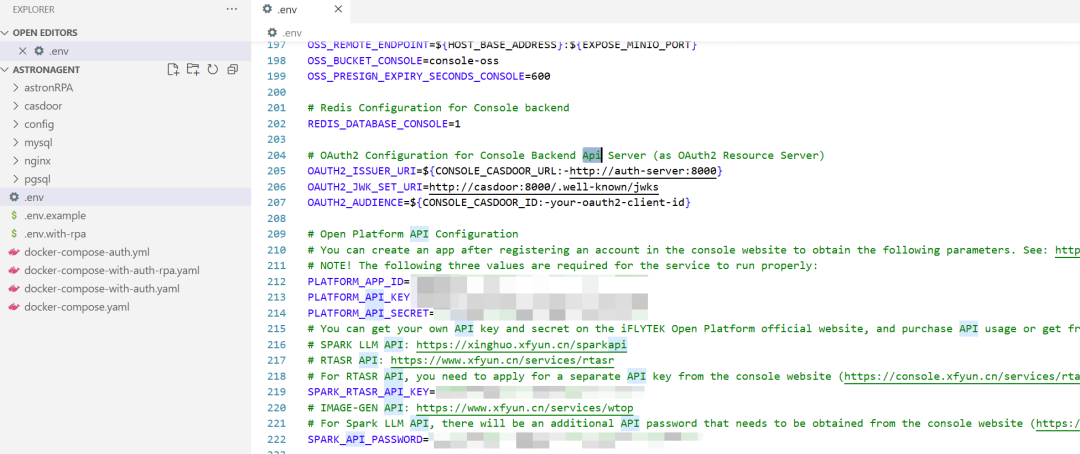This screenshot has height=454, width=1080.
Task: Click the SPARK_RTASR_API_KEY variable name
Action: [368, 392]
